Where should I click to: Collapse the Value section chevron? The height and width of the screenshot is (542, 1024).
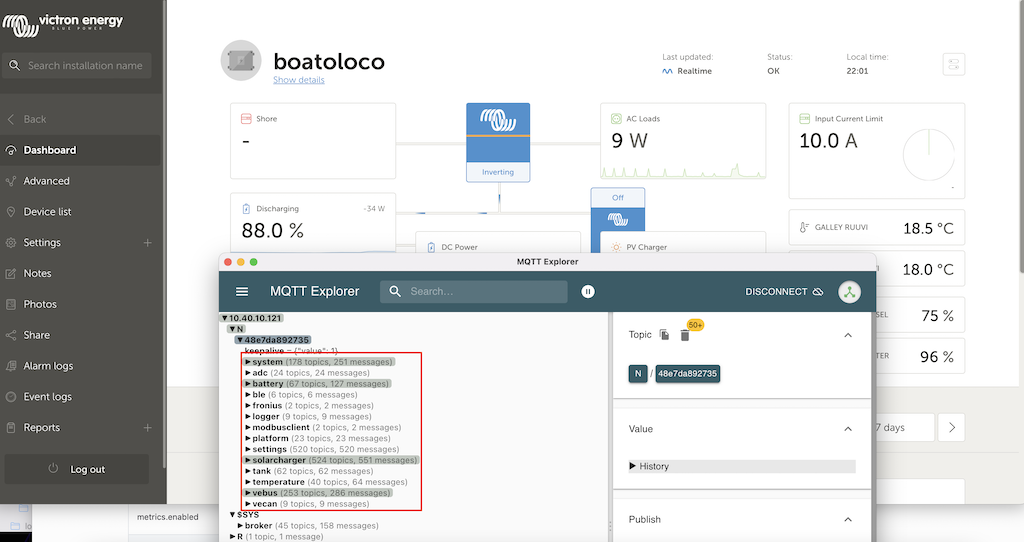click(x=848, y=429)
